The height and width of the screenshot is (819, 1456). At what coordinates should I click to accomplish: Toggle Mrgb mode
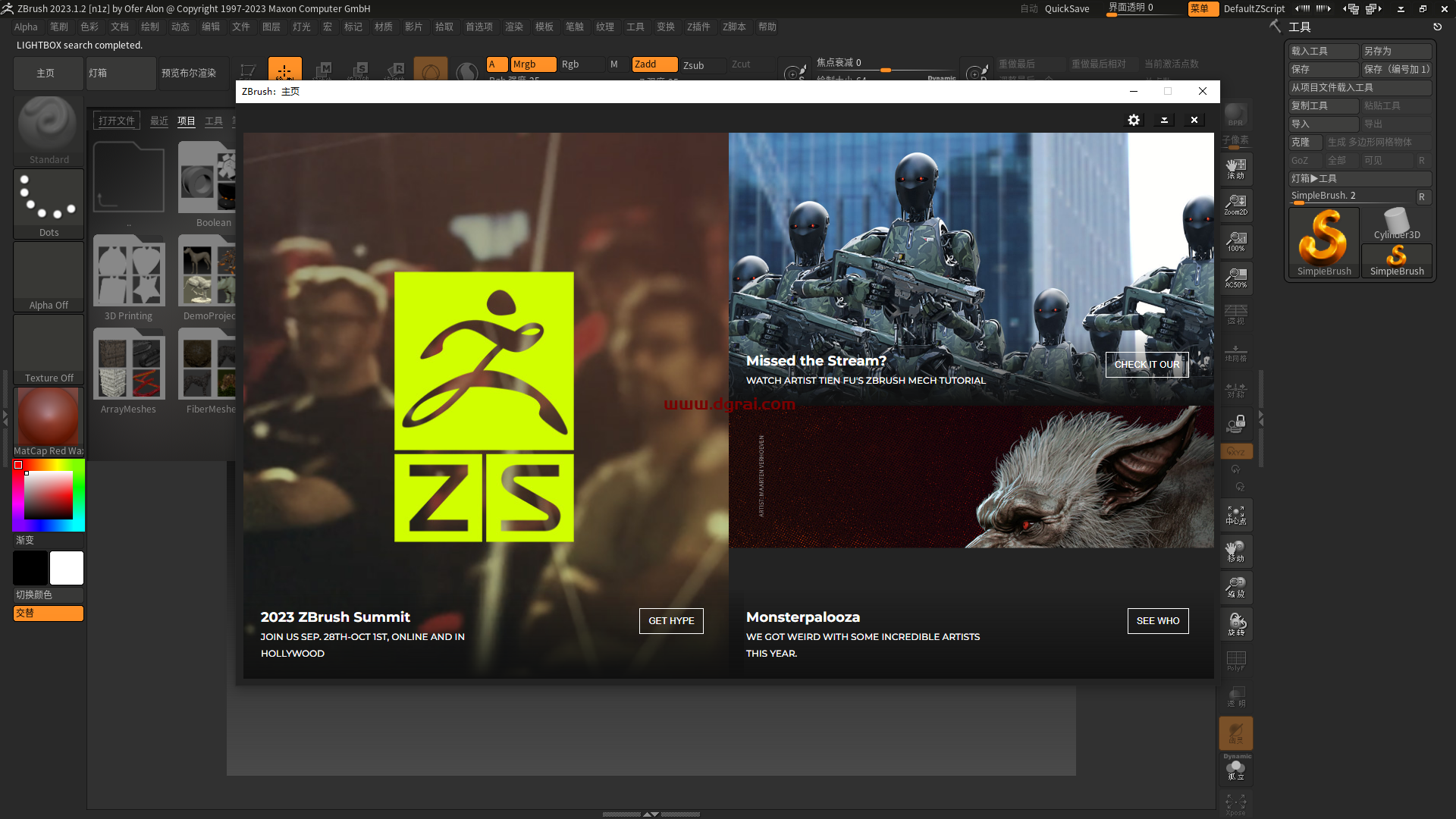(x=533, y=64)
